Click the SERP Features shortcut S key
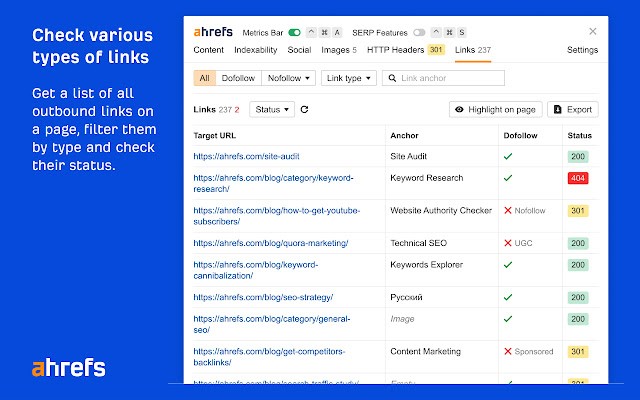The image size is (640, 400). 462,33
